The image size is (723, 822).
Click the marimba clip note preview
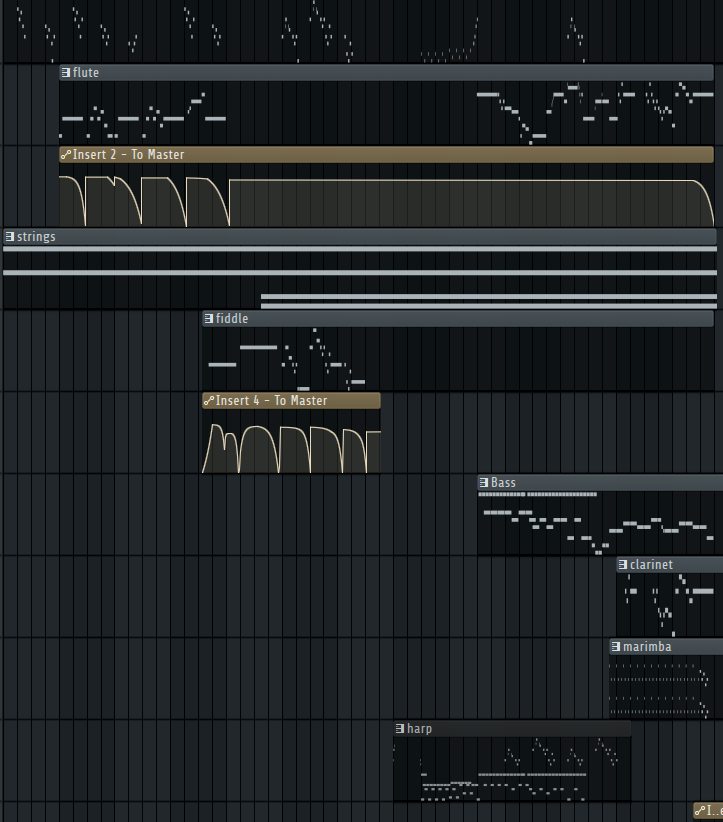pyautogui.click(x=666, y=687)
